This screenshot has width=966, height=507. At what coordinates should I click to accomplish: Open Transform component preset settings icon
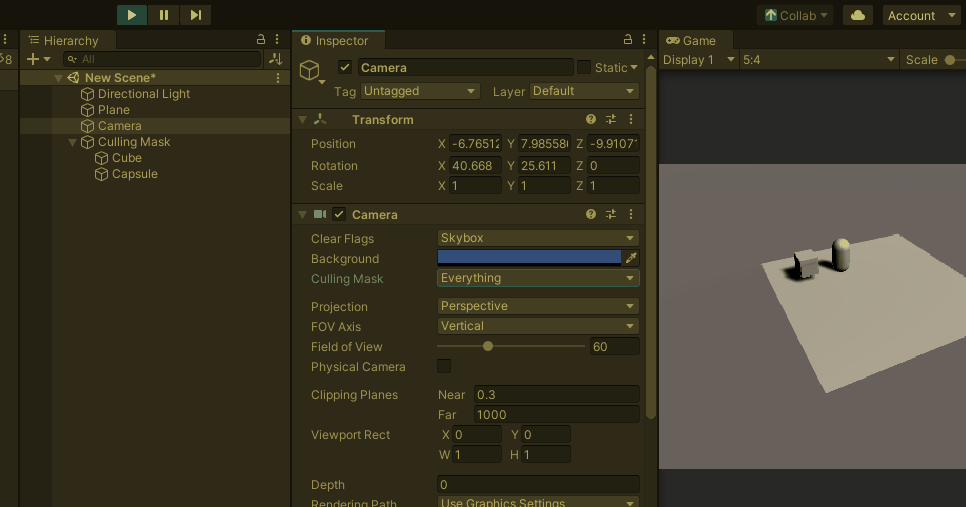click(x=611, y=119)
